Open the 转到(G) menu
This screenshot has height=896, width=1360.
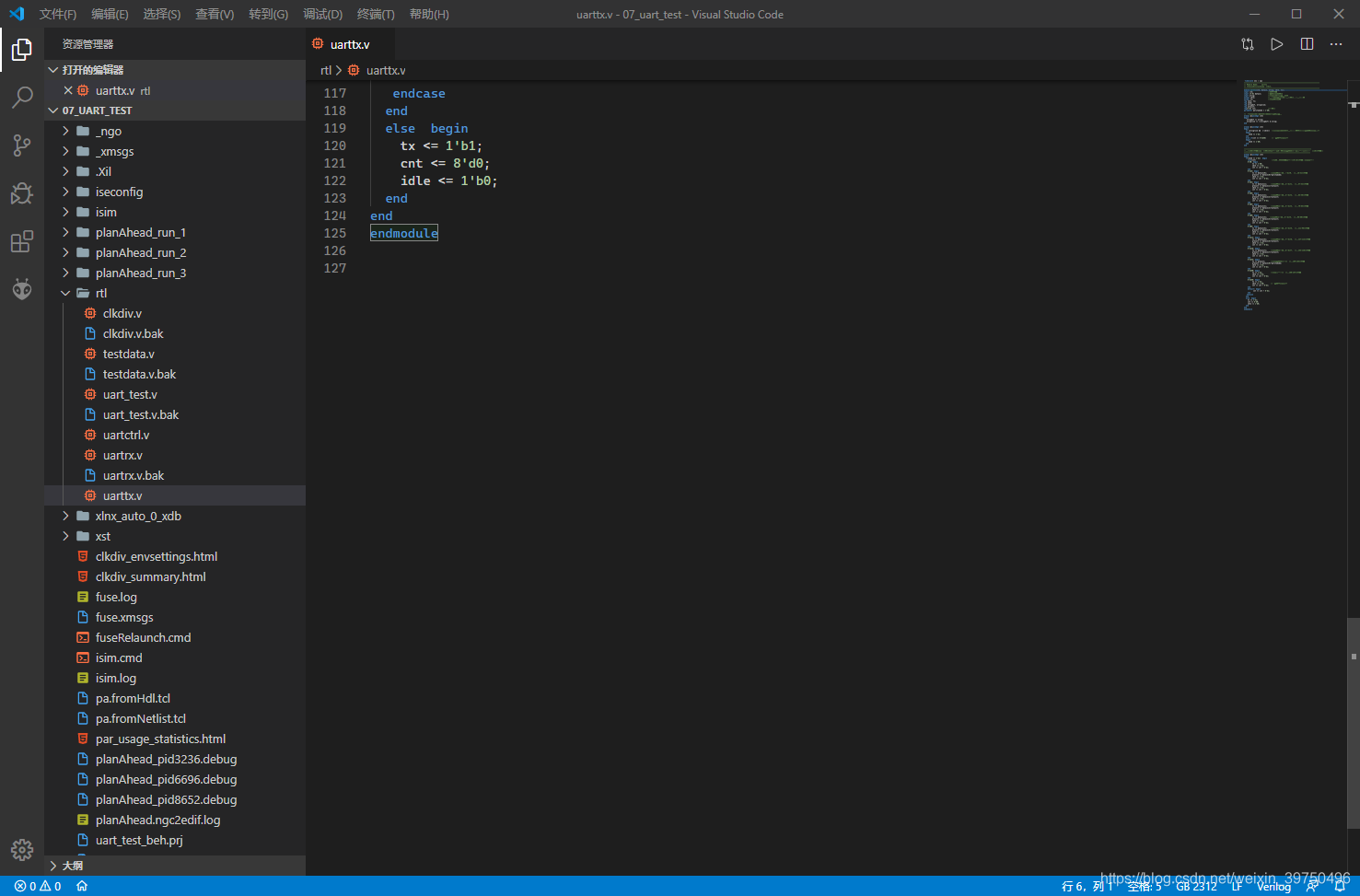click(x=268, y=14)
